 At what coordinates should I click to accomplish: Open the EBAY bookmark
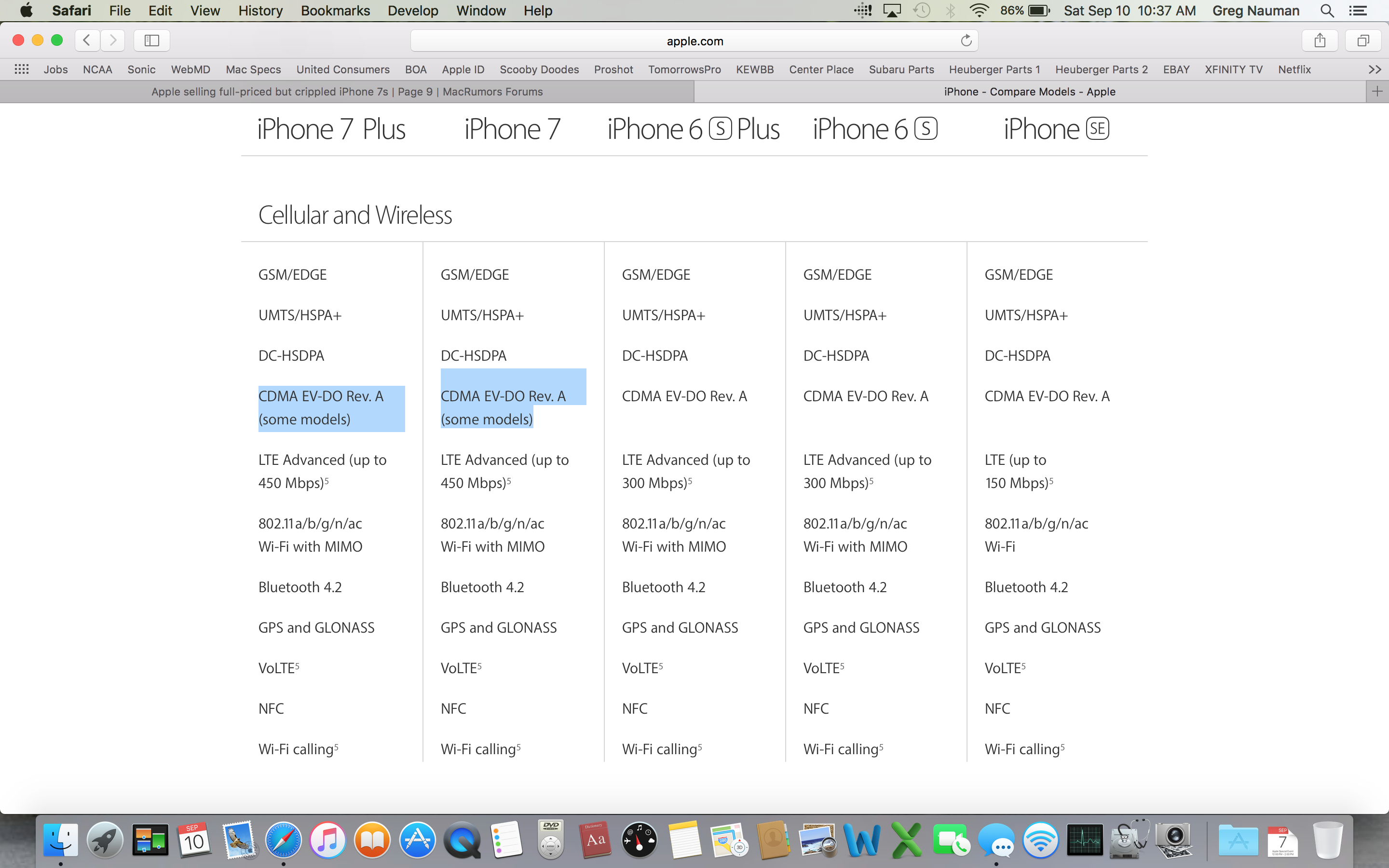point(1176,69)
